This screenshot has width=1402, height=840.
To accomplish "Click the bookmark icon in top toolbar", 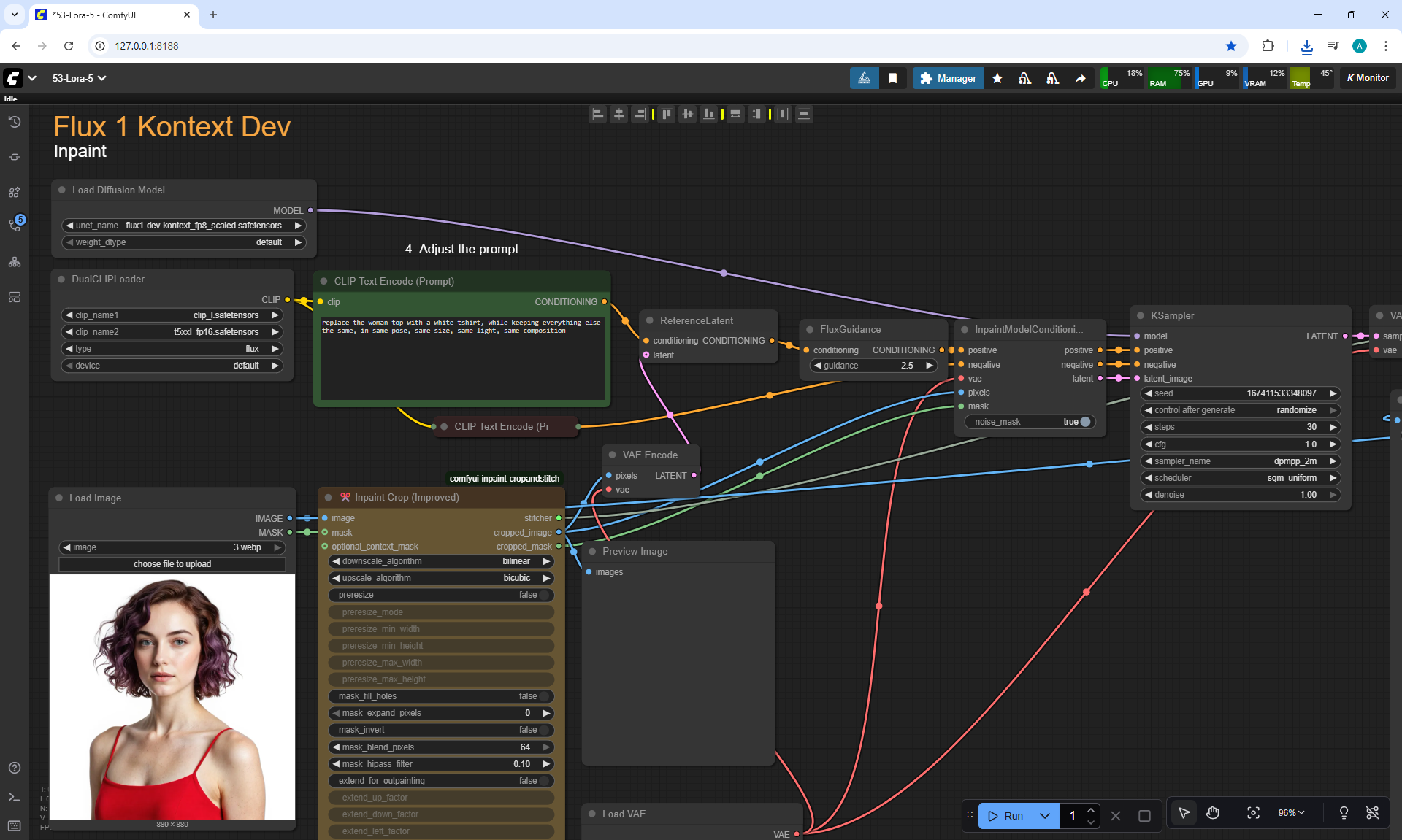I will tap(892, 78).
